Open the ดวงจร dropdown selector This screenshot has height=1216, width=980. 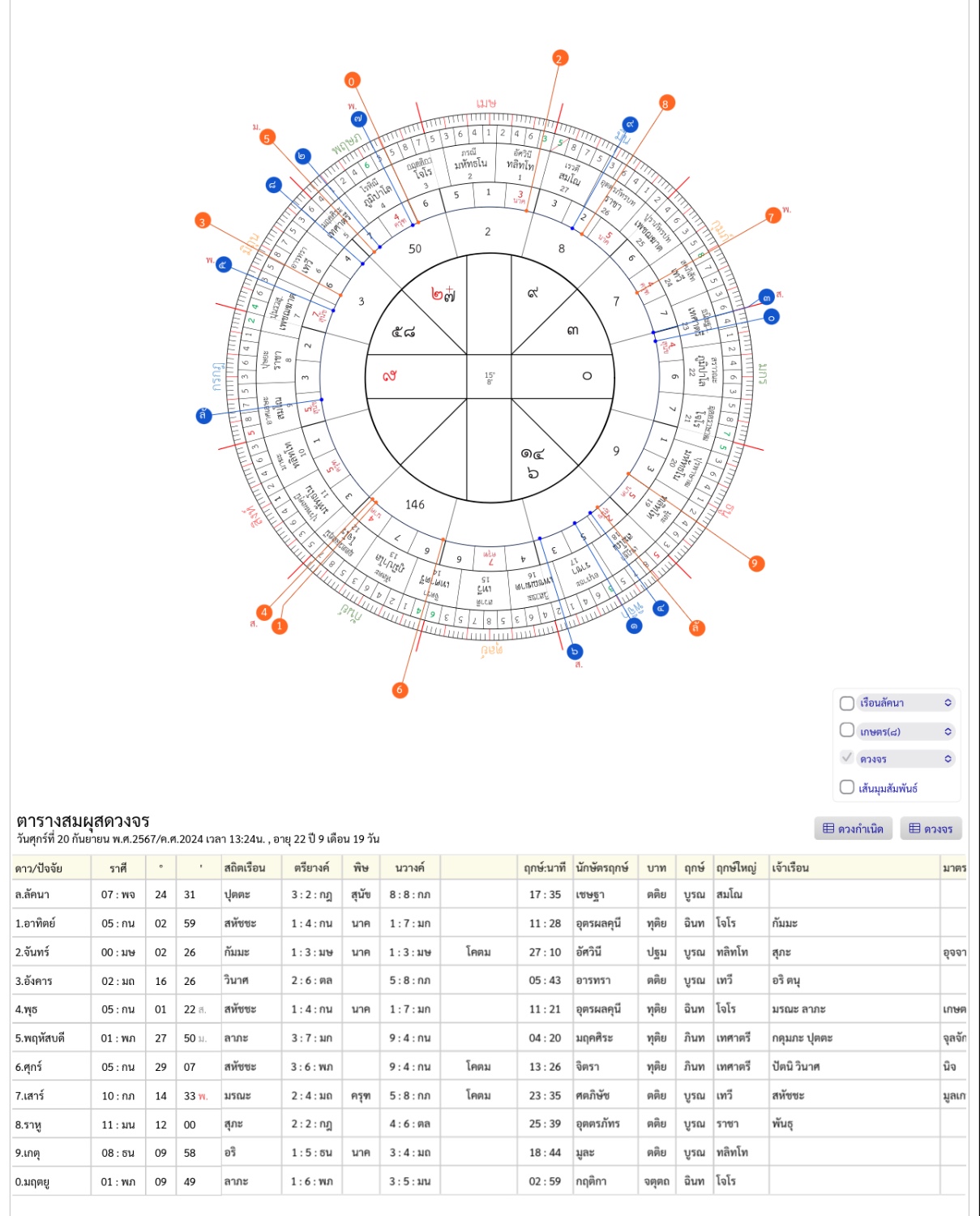906,759
